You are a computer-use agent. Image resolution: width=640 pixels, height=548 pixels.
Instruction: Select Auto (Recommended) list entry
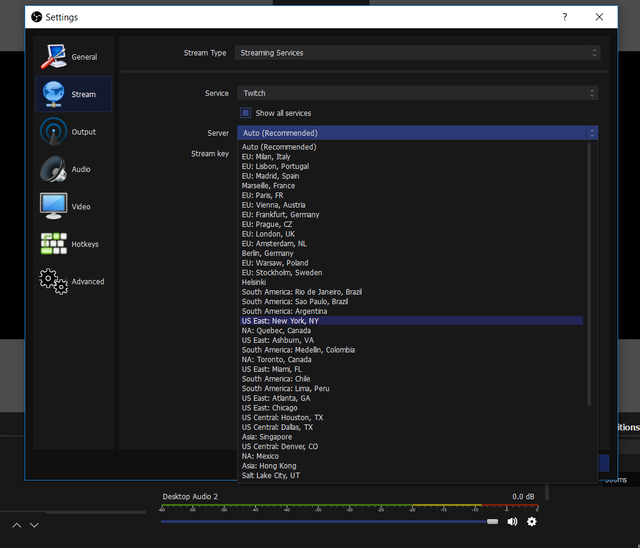tap(279, 147)
